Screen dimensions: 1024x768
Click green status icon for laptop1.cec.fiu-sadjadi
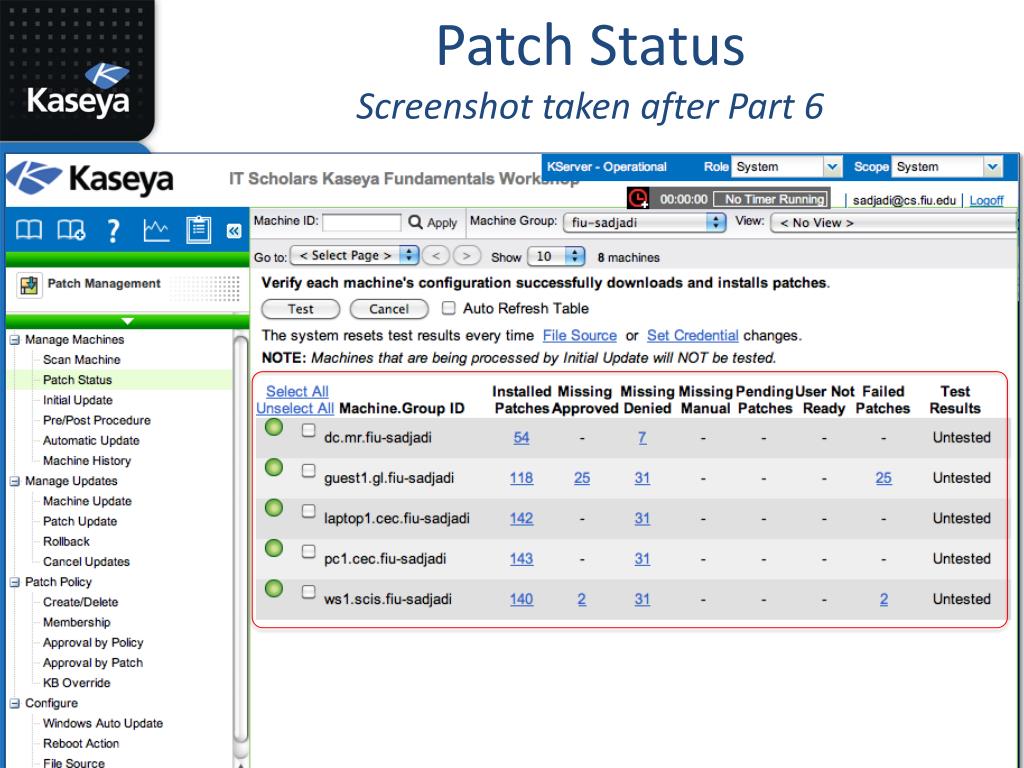[x=274, y=507]
